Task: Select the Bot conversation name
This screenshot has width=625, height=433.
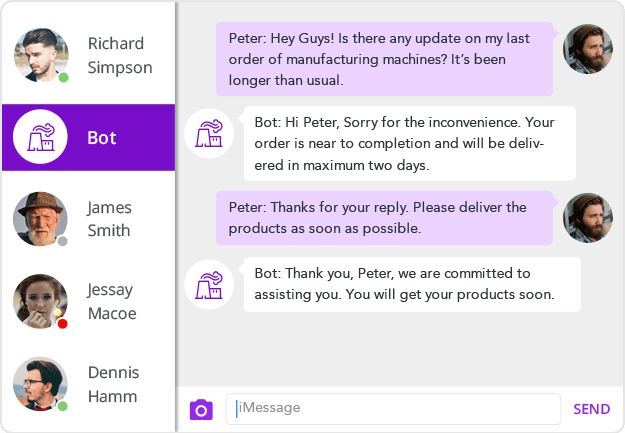Action: (102, 138)
